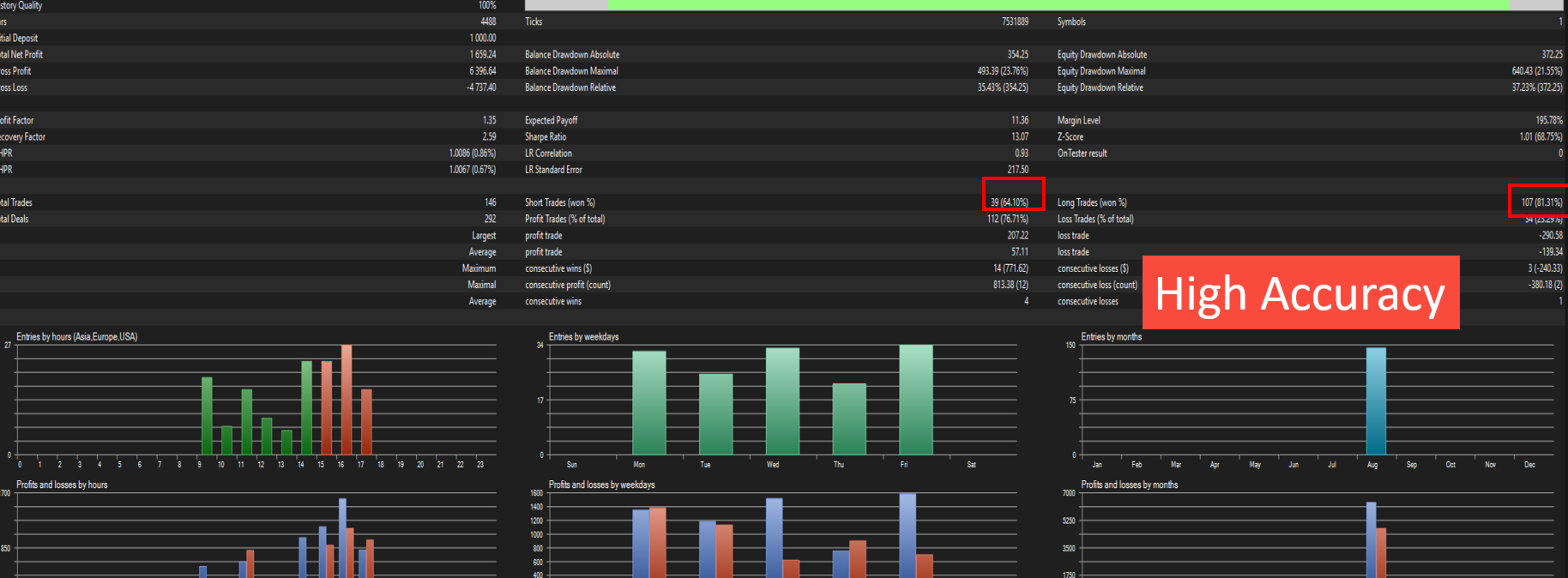1568x578 pixels.
Task: Click the Profits and losses by months title
Action: tap(1130, 485)
